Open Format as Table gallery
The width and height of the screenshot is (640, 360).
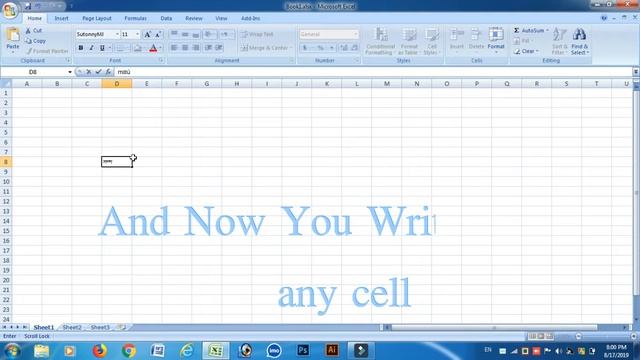pyautogui.click(x=409, y=41)
